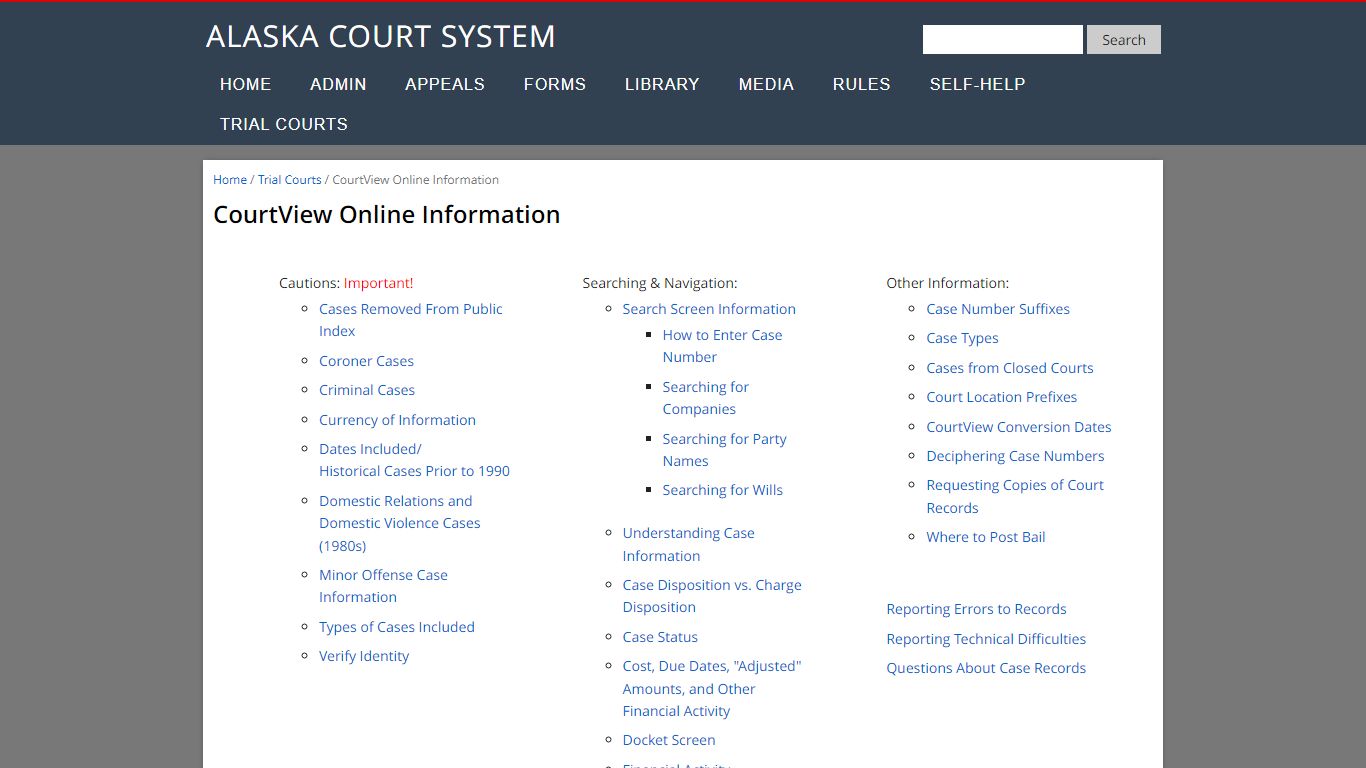Open Searching for Companies link

705,398
